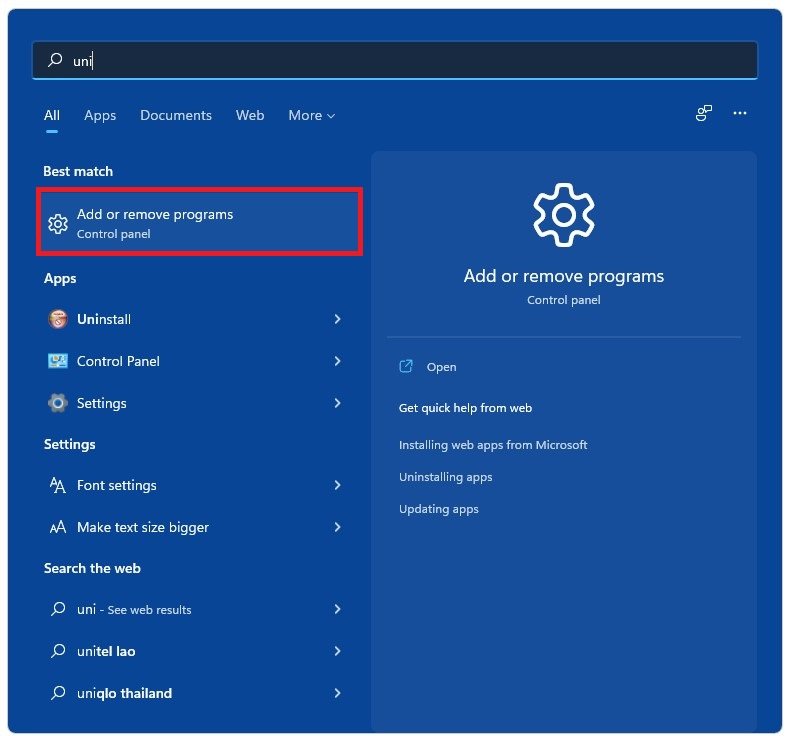The height and width of the screenshot is (736, 791).
Task: Switch to the Apps filter tab
Action: coord(100,115)
